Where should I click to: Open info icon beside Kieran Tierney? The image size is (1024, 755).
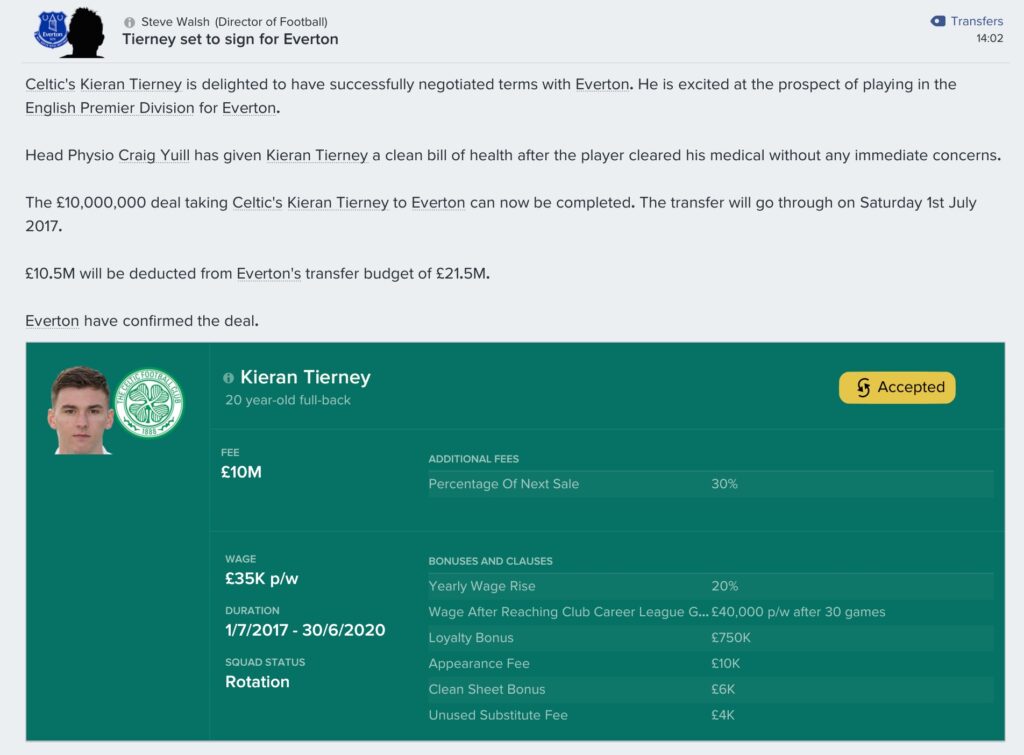click(228, 378)
